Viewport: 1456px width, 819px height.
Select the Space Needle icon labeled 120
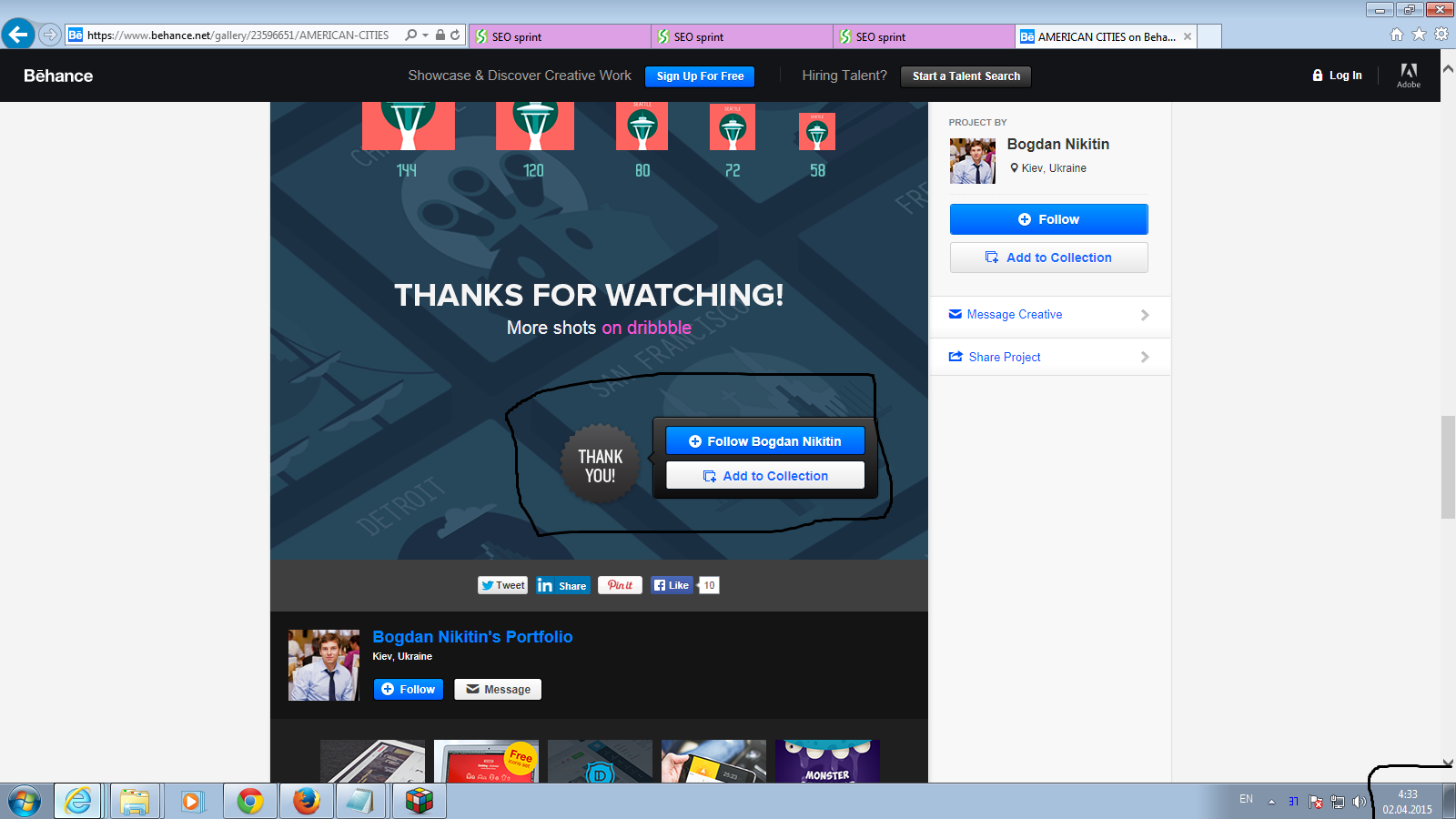coord(535,126)
